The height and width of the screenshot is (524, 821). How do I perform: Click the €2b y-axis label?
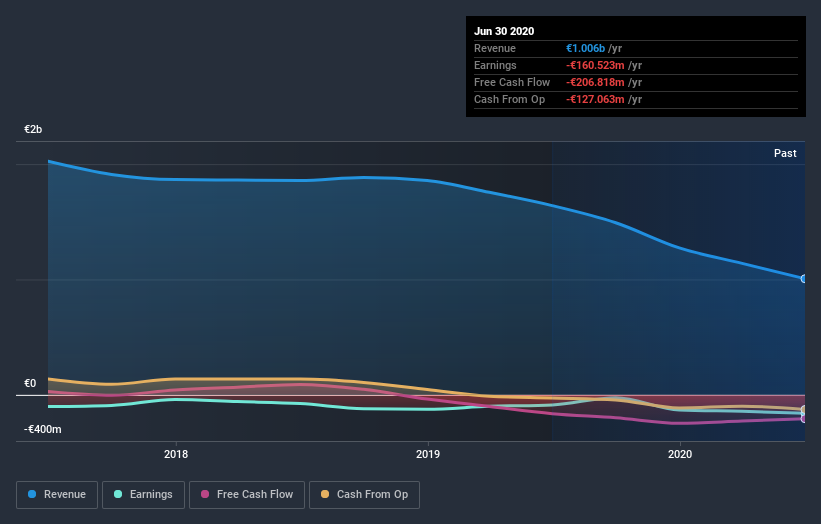tap(33, 129)
